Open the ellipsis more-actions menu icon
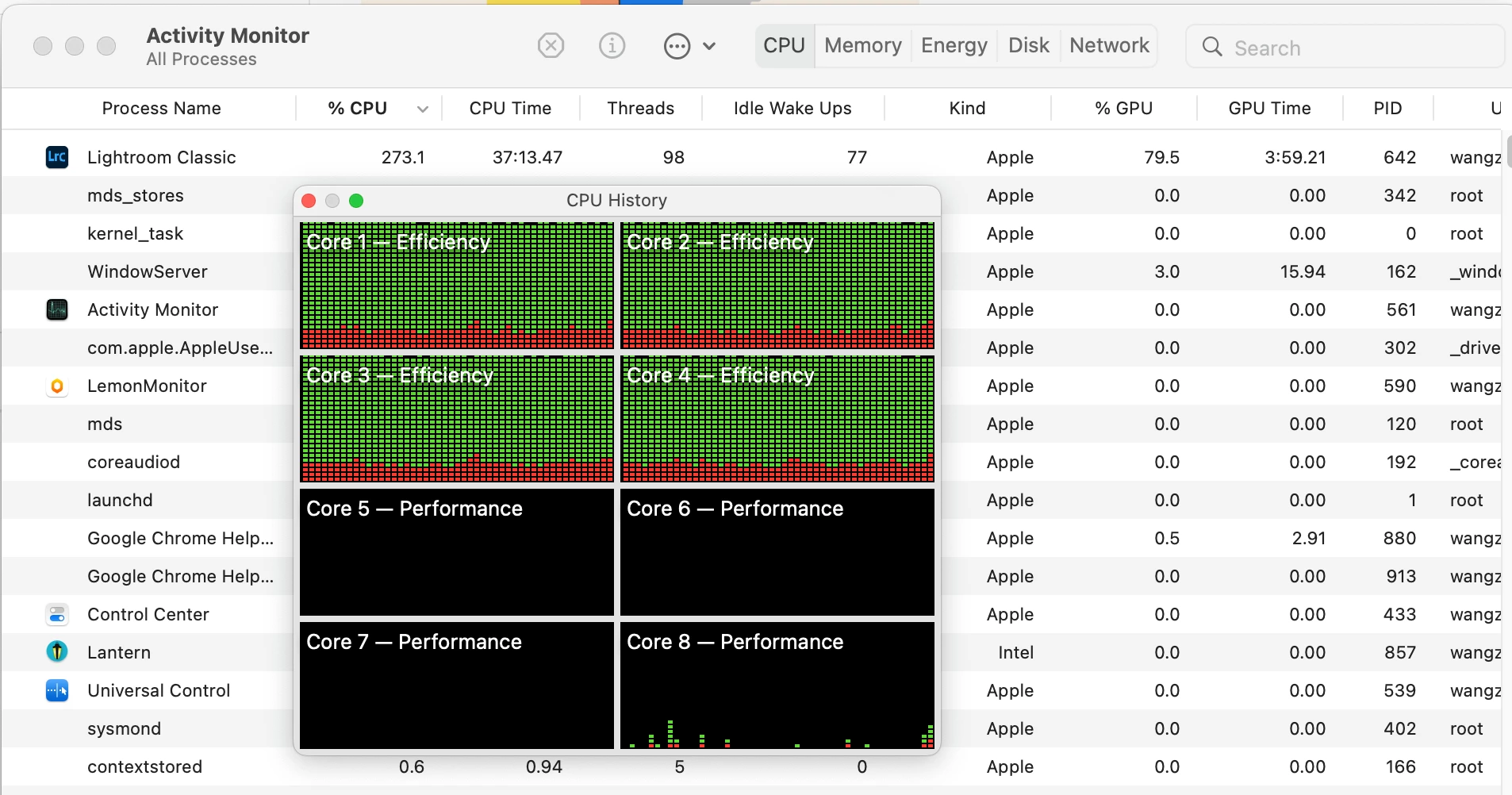The height and width of the screenshot is (795, 1512). point(677,46)
